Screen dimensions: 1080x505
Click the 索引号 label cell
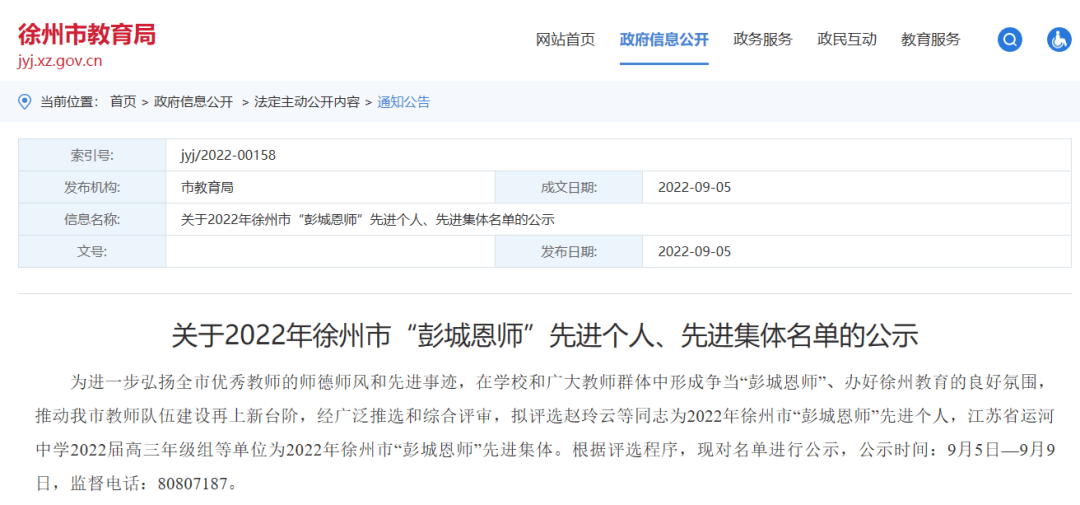click(92, 155)
